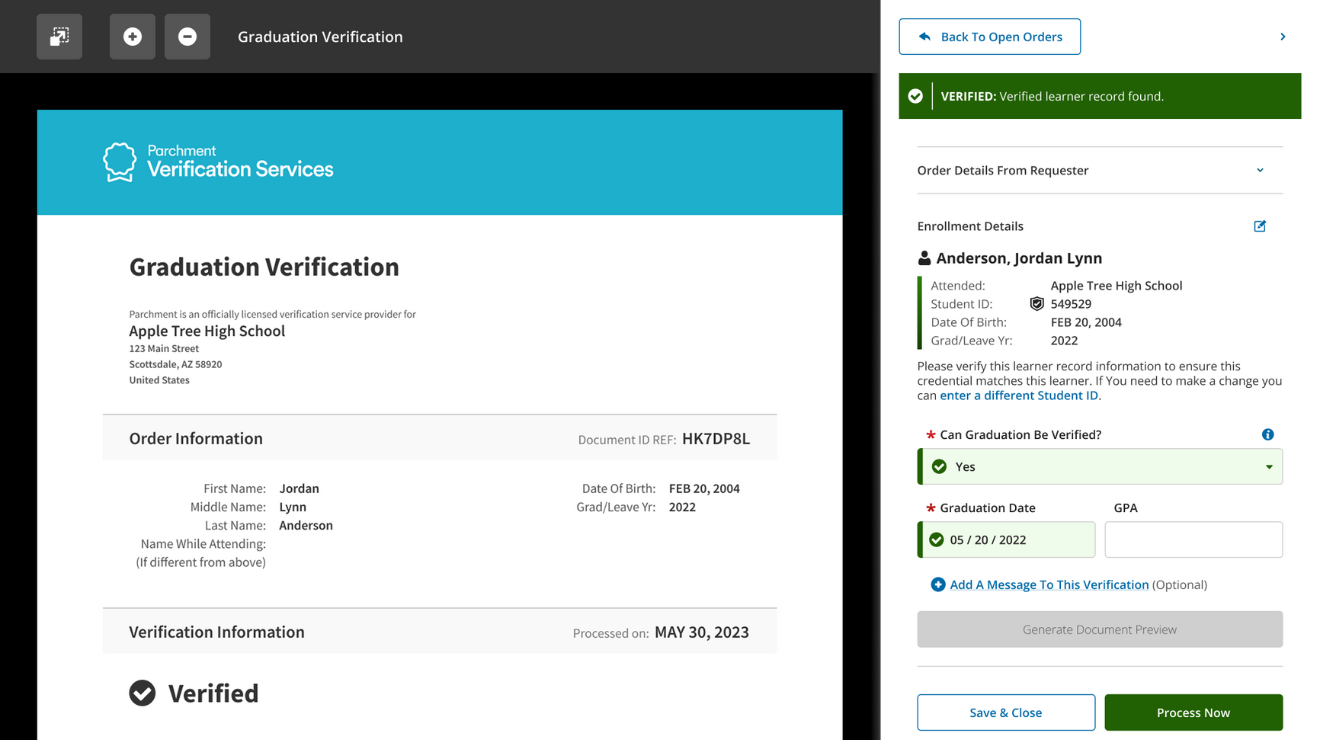This screenshot has width=1320, height=740.
Task: Click the plus icon beside Add A Message
Action: point(938,585)
